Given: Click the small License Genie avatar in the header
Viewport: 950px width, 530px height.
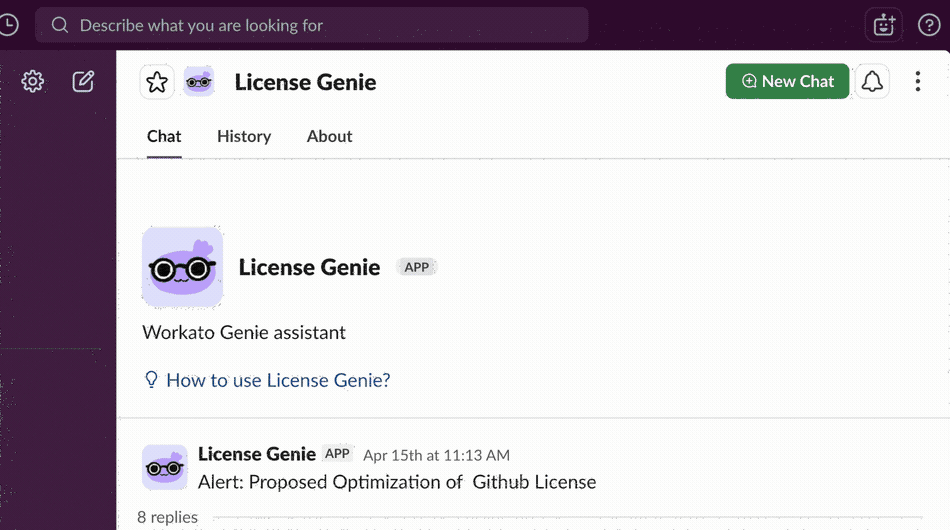Looking at the screenshot, I should tap(199, 82).
